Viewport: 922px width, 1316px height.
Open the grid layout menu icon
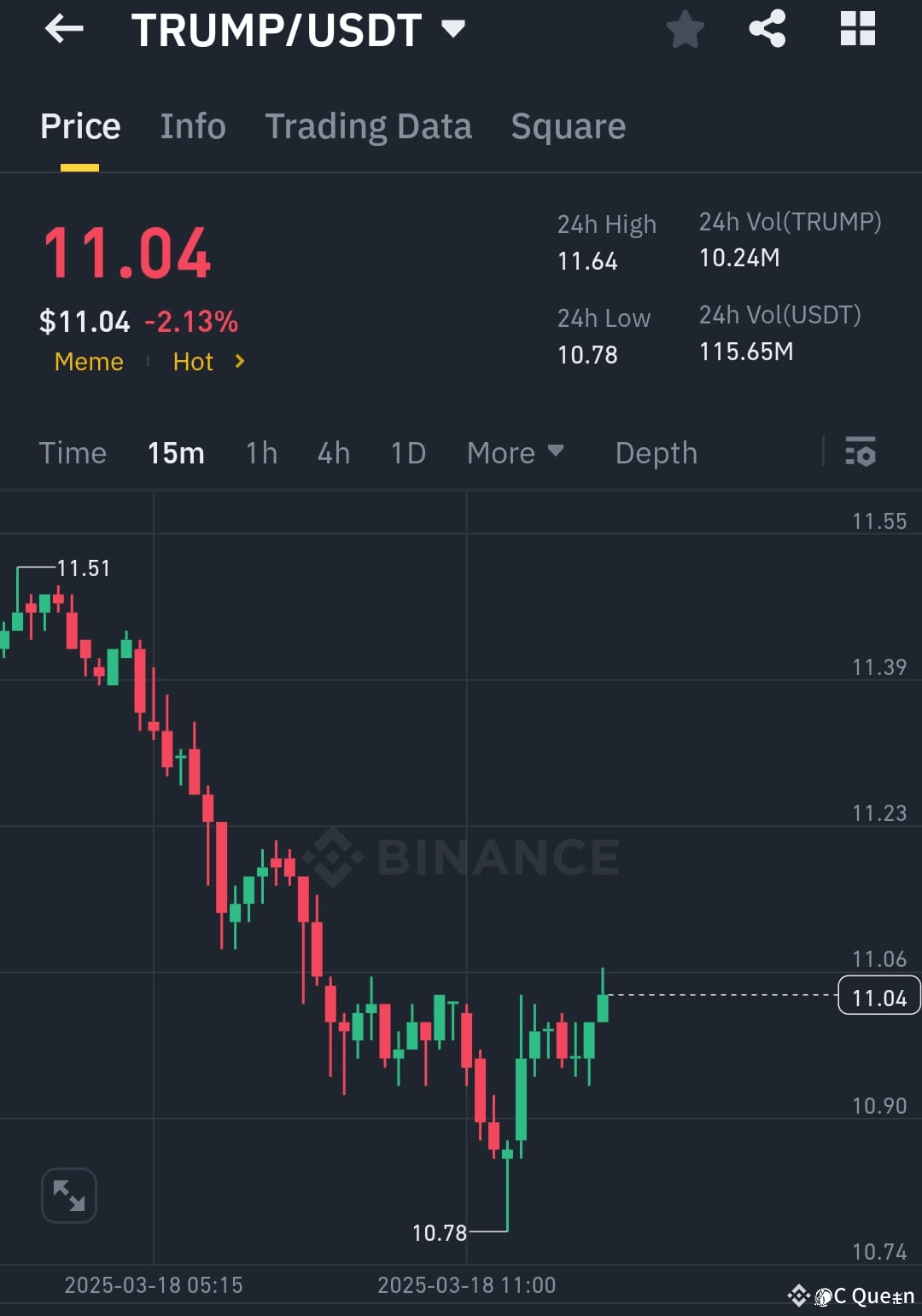click(857, 29)
